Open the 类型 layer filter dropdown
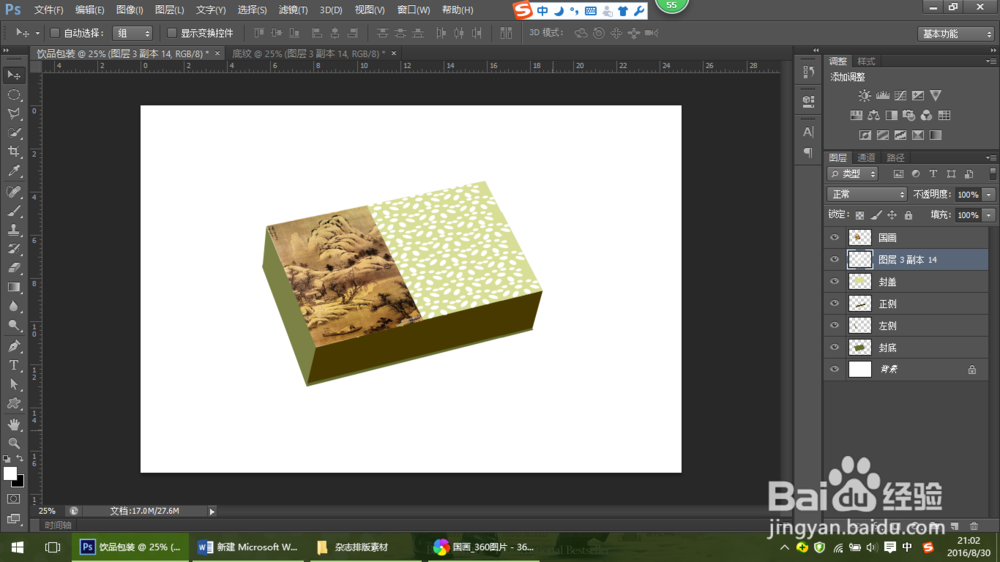The width and height of the screenshot is (1000, 562). (853, 174)
